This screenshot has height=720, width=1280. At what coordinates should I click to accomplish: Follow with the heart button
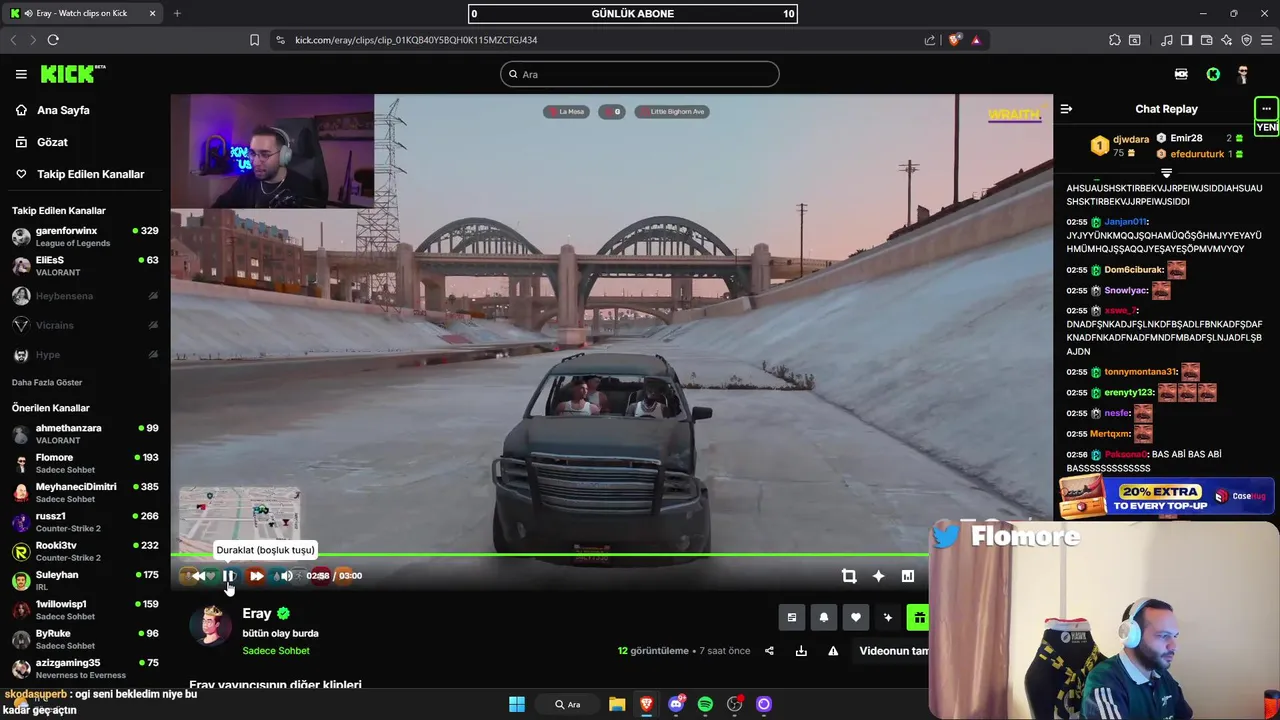[856, 618]
